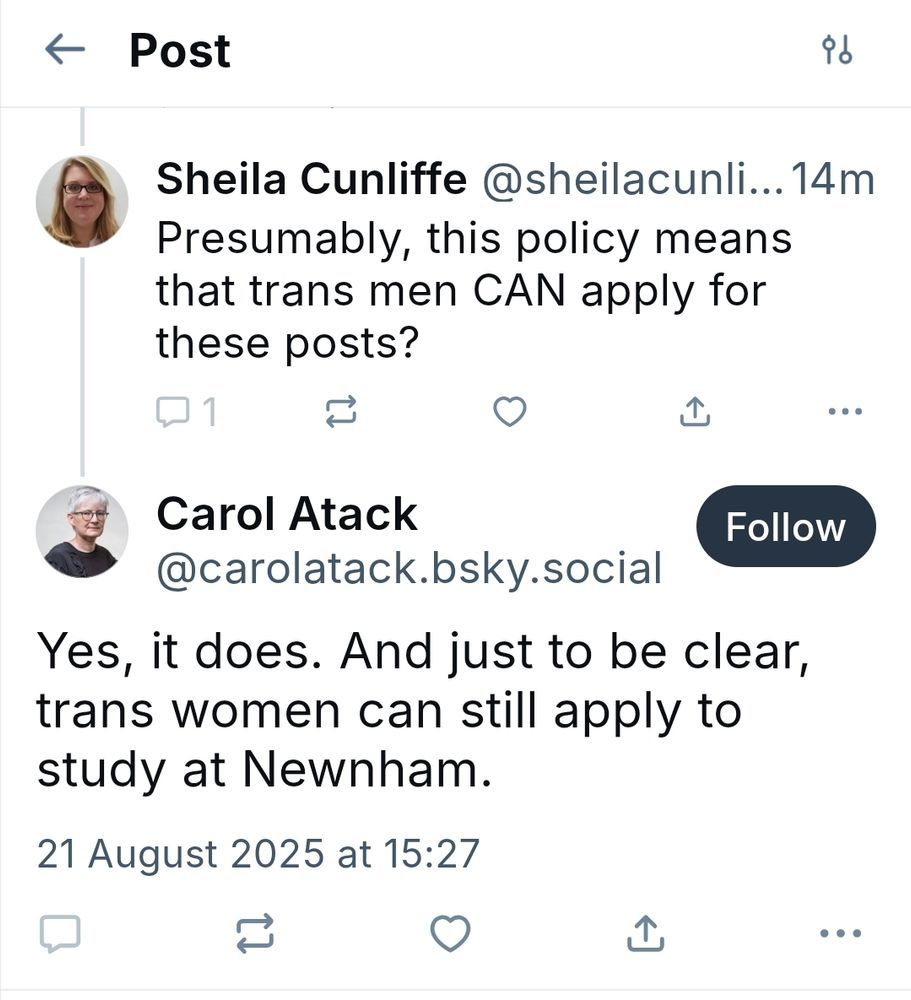The image size is (911, 1000).
Task: Like Carol Atack's post
Action: click(x=450, y=934)
